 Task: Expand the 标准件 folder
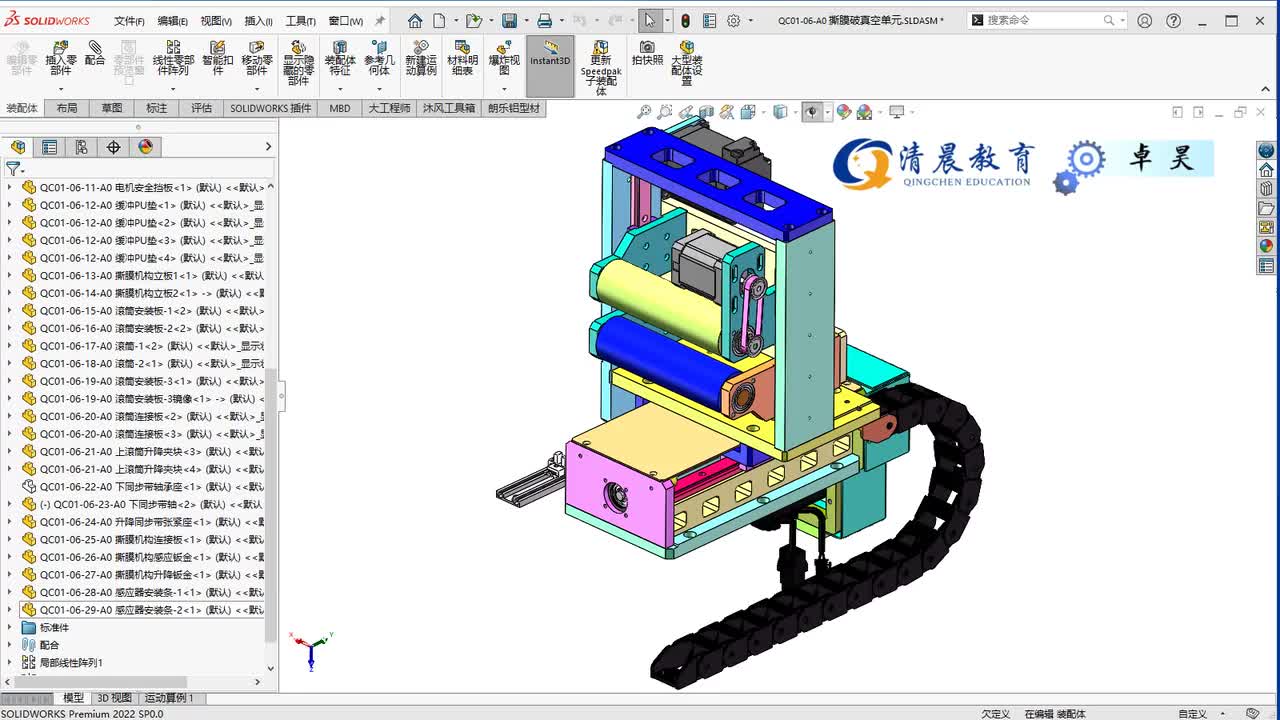pyautogui.click(x=9, y=628)
